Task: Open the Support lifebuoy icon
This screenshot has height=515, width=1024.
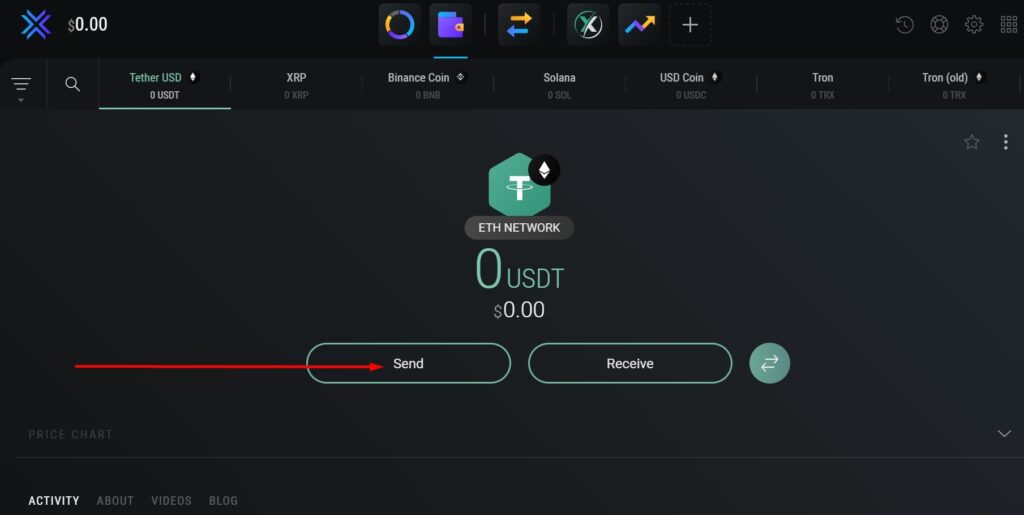Action: point(939,25)
